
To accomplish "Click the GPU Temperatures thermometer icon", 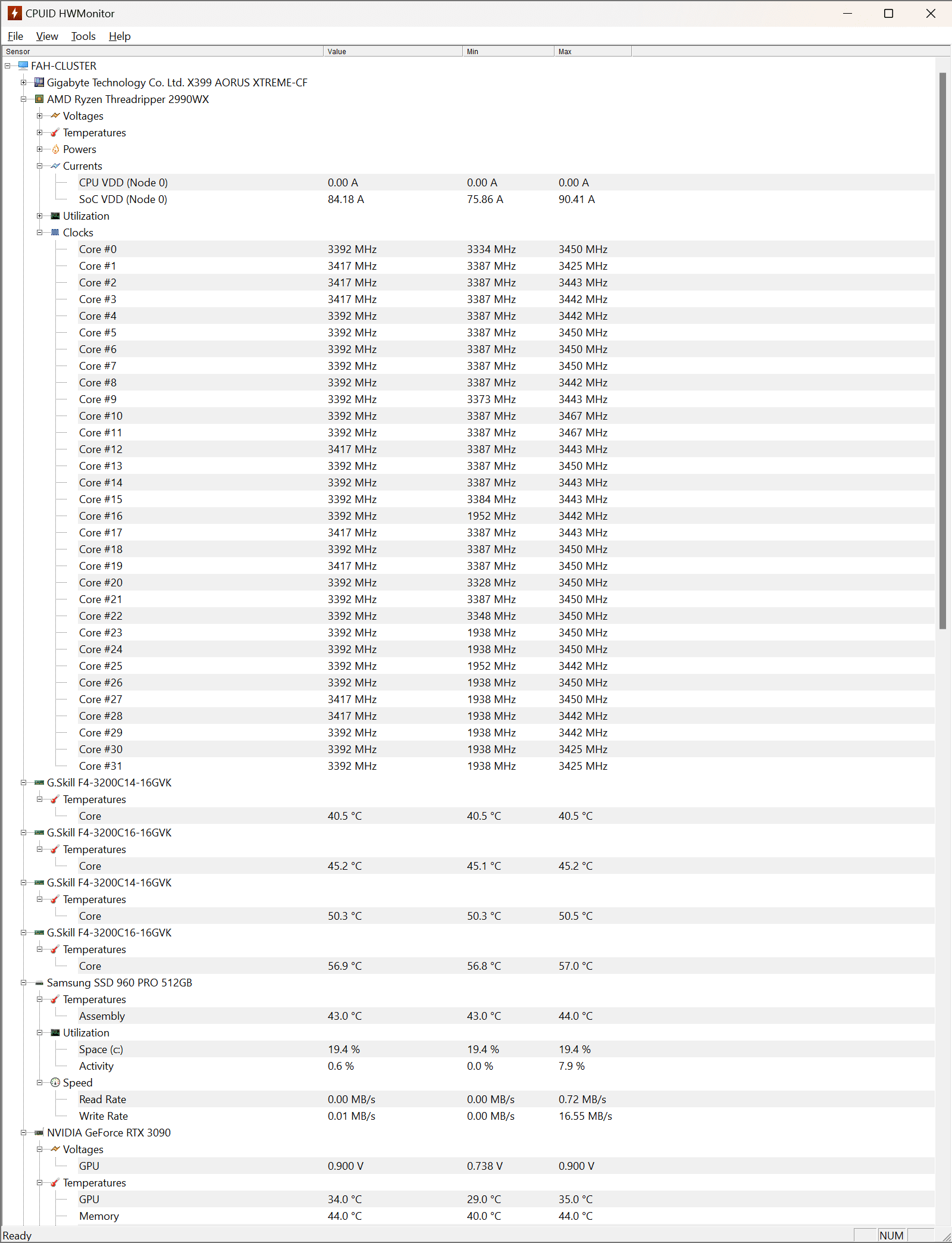I will (x=55, y=1182).
